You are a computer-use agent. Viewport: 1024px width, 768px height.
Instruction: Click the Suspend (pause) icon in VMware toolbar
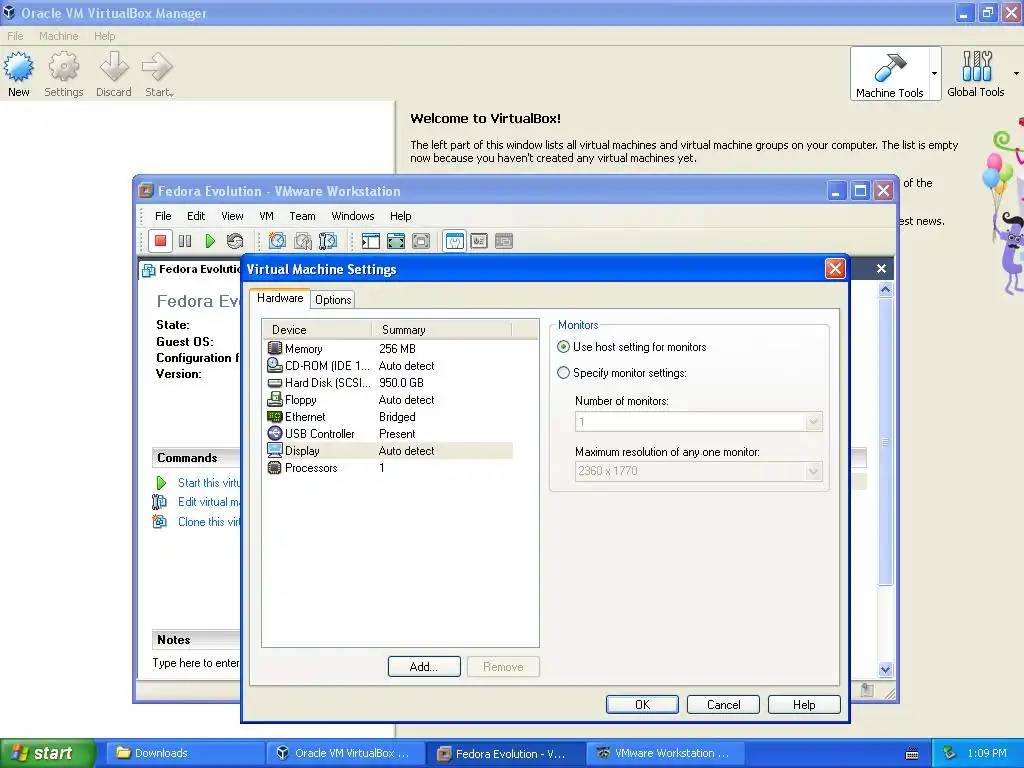[185, 241]
